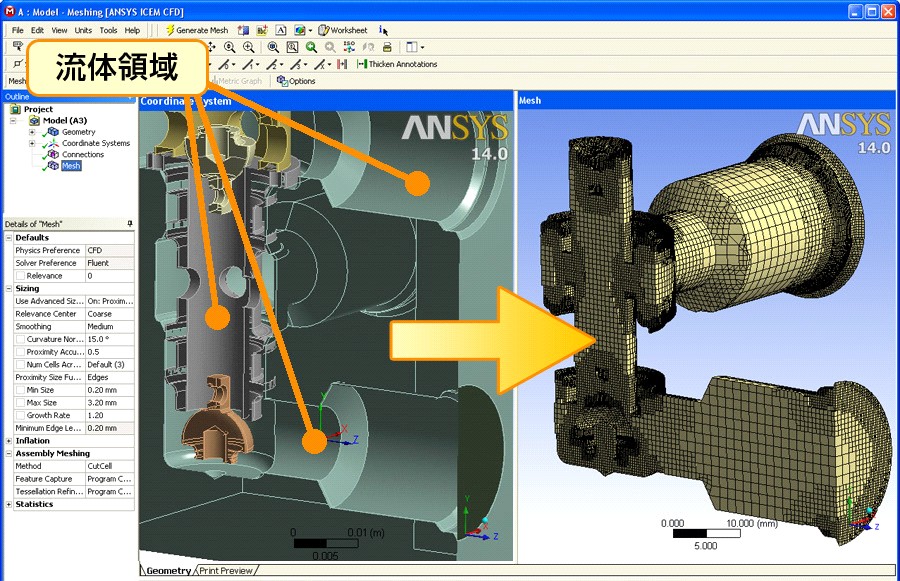Toggle the Relevance checkbox
The width and height of the screenshot is (900, 581).
point(21,276)
